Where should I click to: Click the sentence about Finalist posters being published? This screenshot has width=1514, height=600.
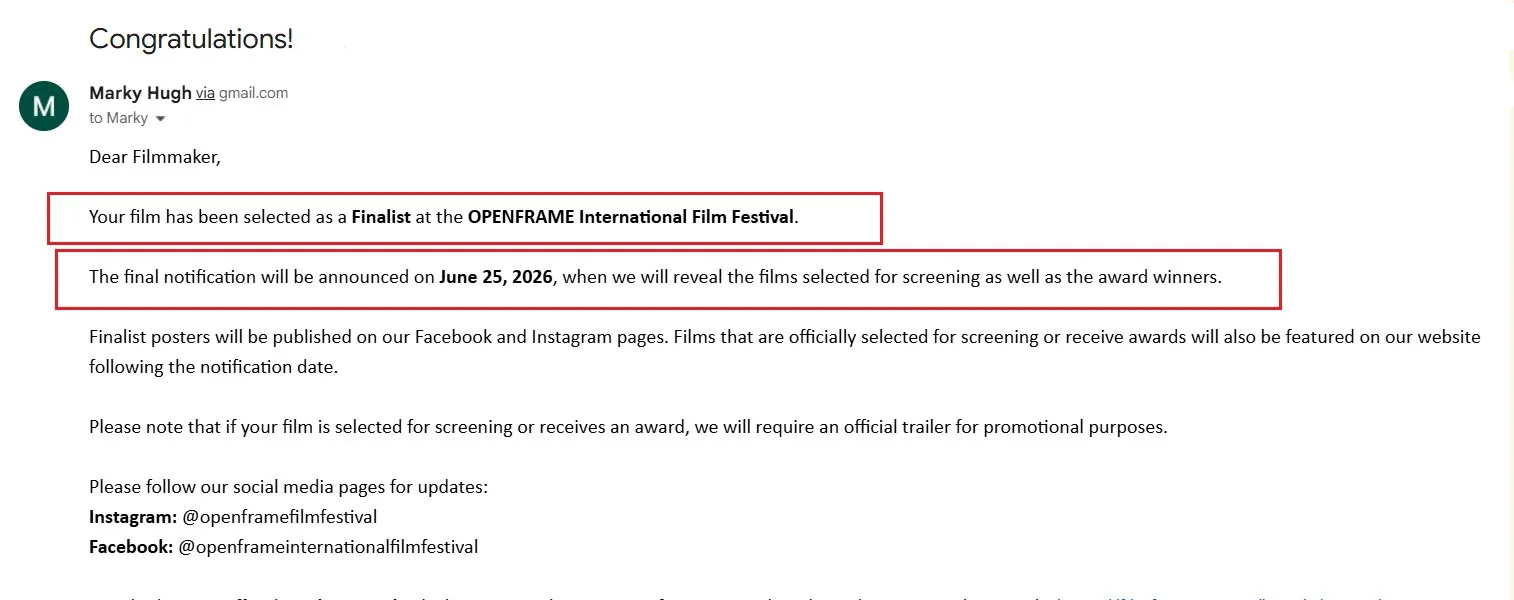pyautogui.click(x=378, y=337)
